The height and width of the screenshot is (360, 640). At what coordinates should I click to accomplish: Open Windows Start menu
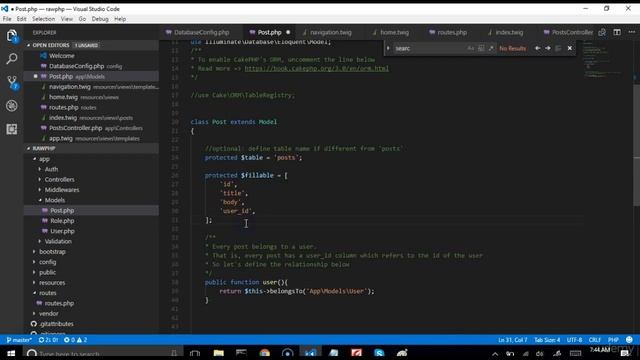coord(11,353)
